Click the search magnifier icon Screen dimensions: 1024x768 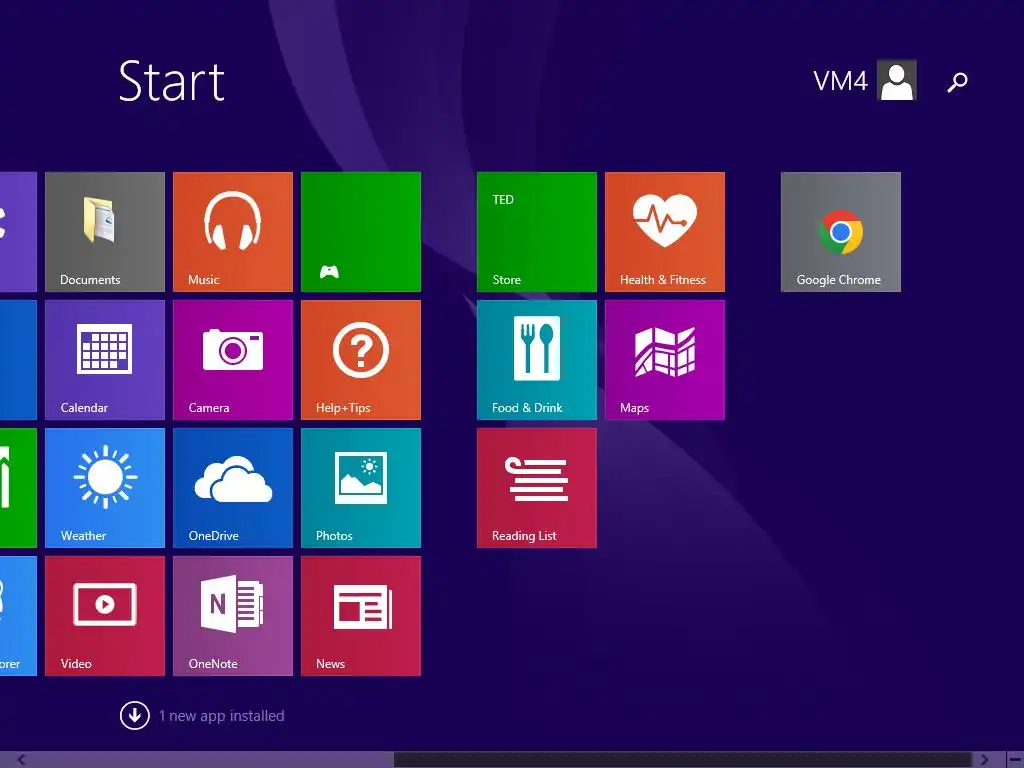click(957, 82)
